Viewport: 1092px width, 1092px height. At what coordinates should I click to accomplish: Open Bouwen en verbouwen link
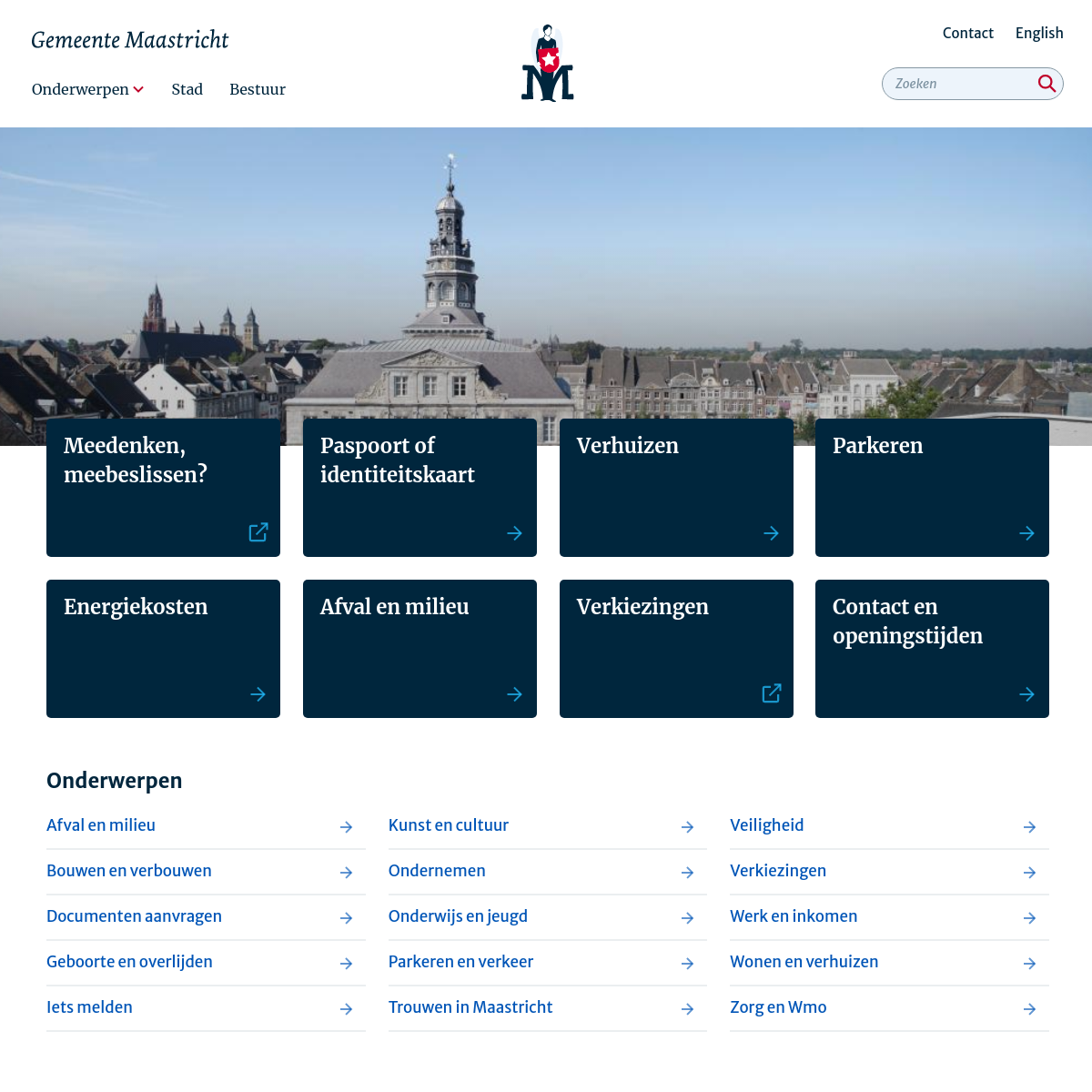[129, 871]
